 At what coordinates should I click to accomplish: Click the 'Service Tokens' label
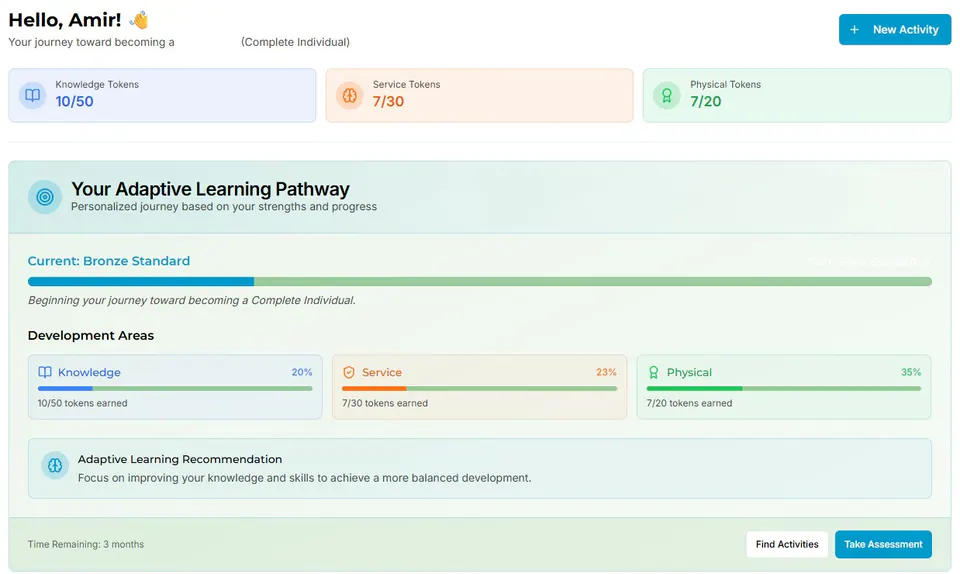[x=406, y=84]
